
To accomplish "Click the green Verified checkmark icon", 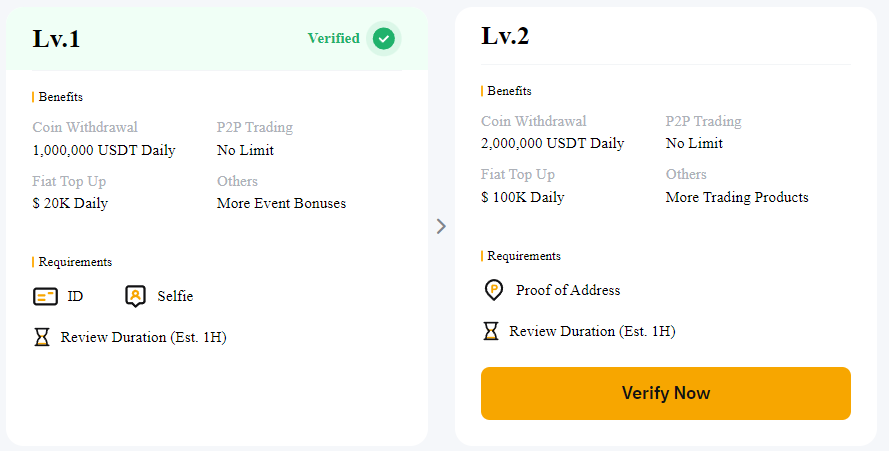I will point(384,39).
